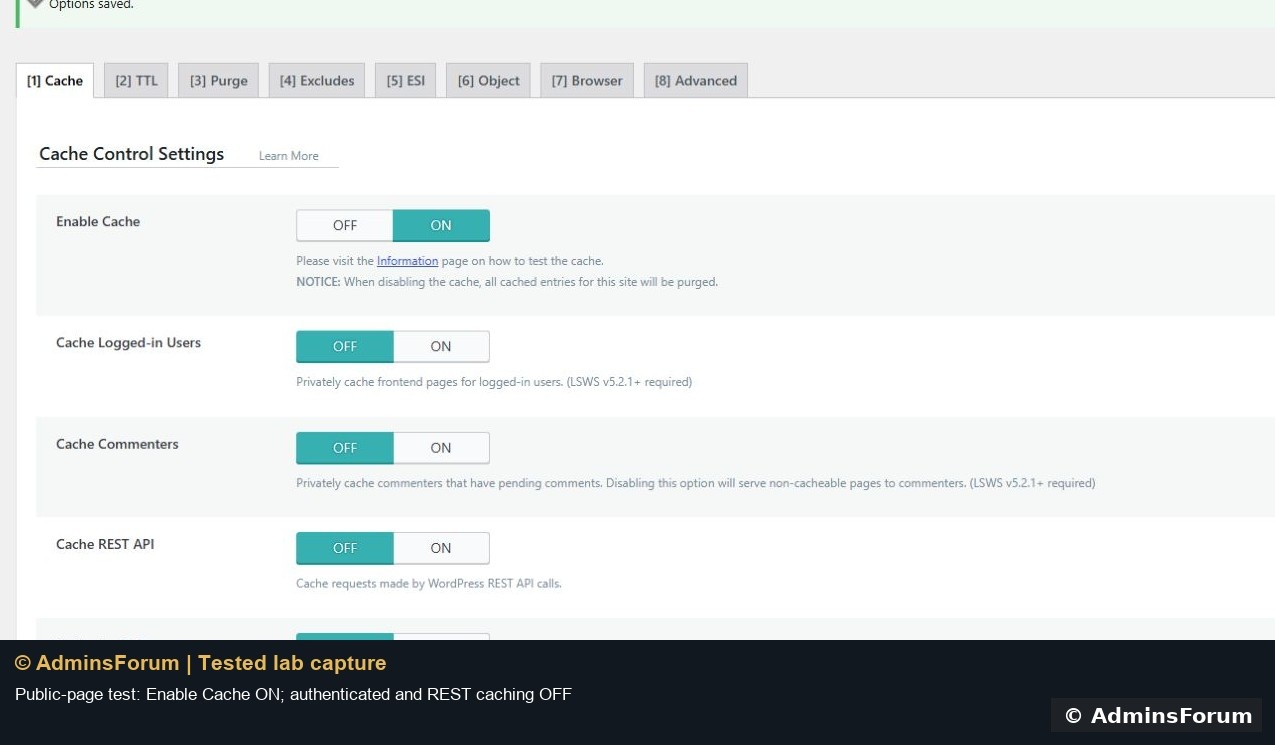Open the Information page link

(407, 261)
